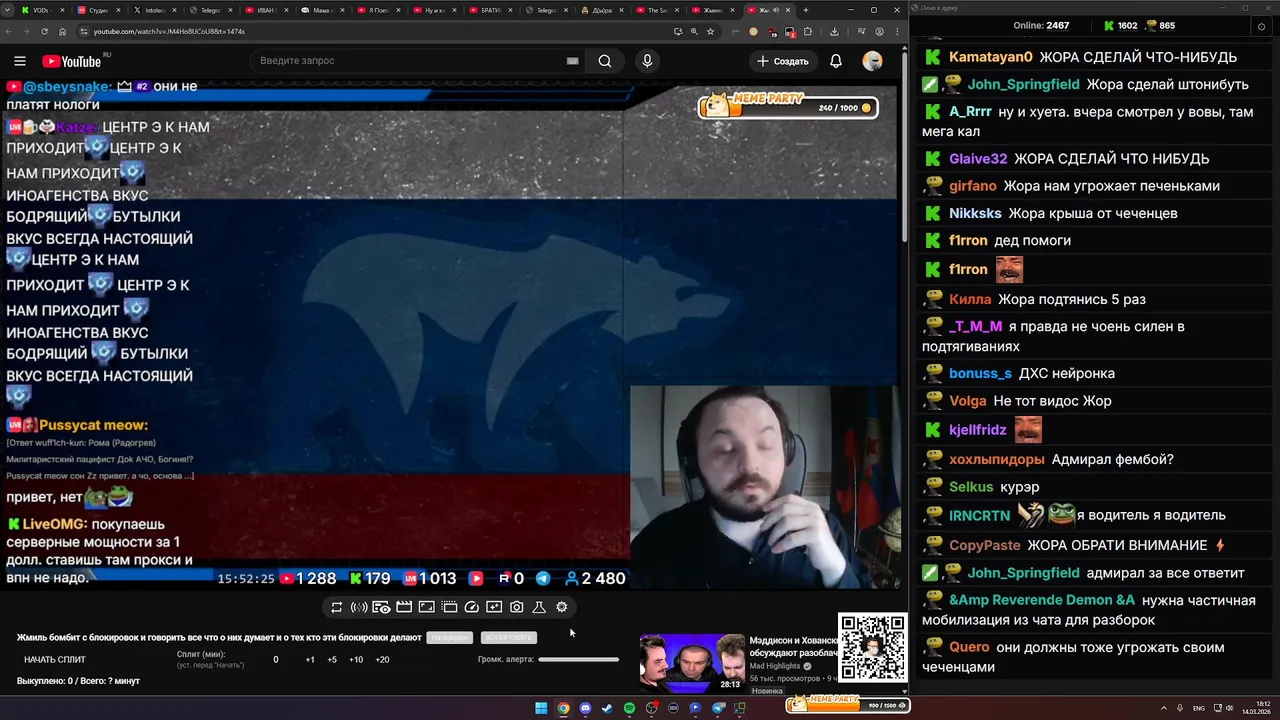Open a new browser tab
This screenshot has height=720, width=1280.
click(x=806, y=10)
